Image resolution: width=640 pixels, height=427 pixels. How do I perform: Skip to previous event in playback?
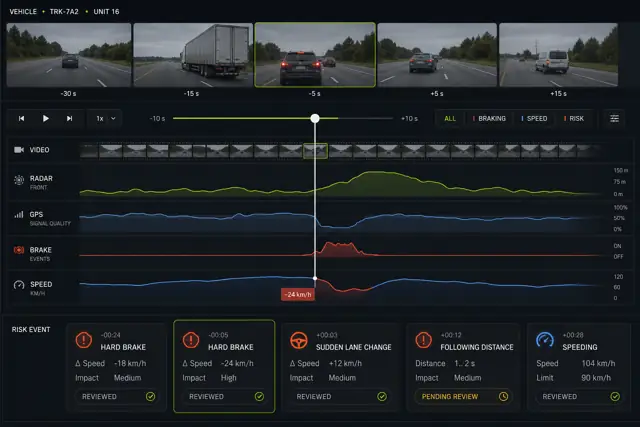(22, 118)
